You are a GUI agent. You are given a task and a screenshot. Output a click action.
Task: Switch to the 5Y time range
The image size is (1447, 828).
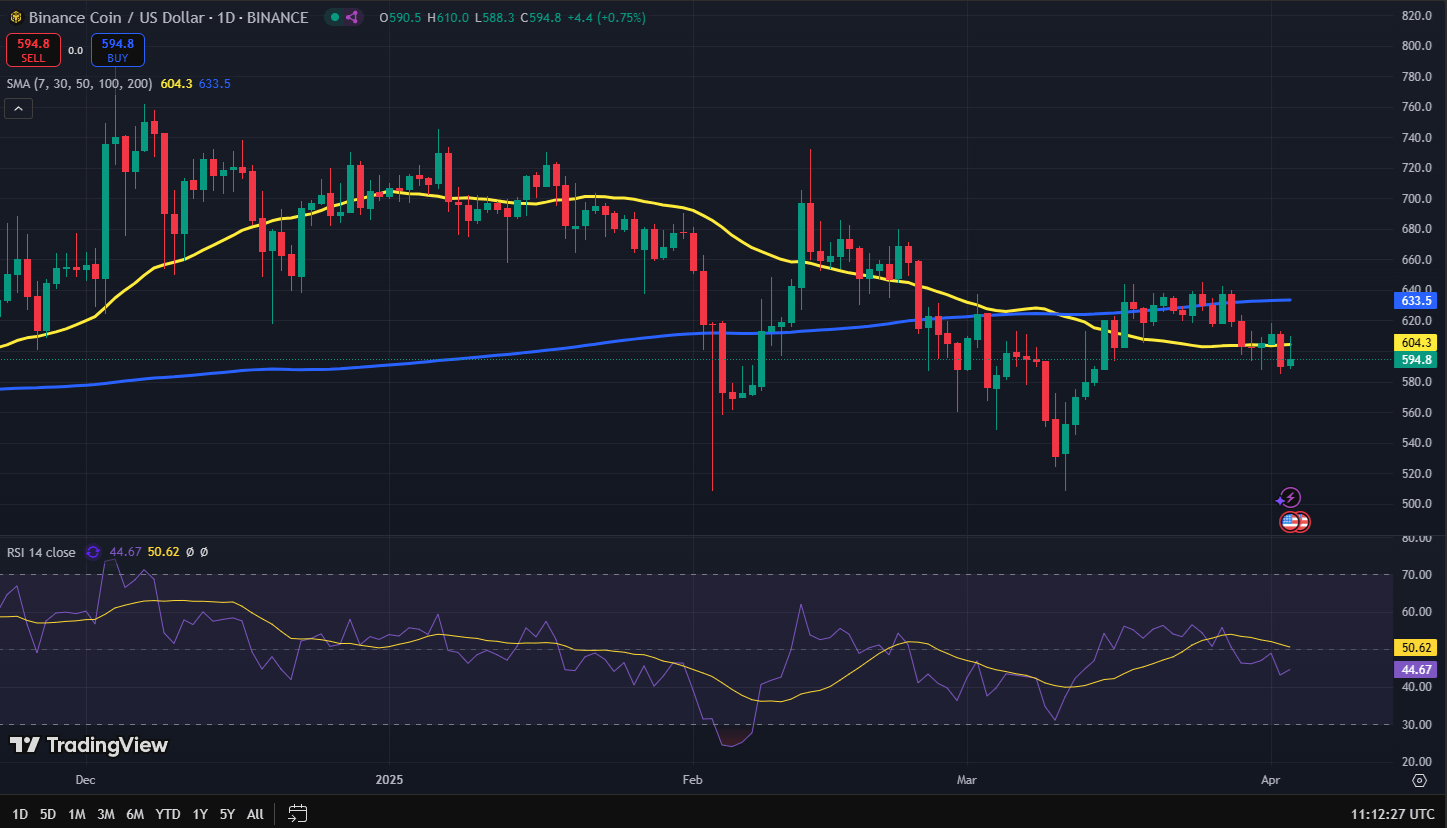pyautogui.click(x=227, y=814)
